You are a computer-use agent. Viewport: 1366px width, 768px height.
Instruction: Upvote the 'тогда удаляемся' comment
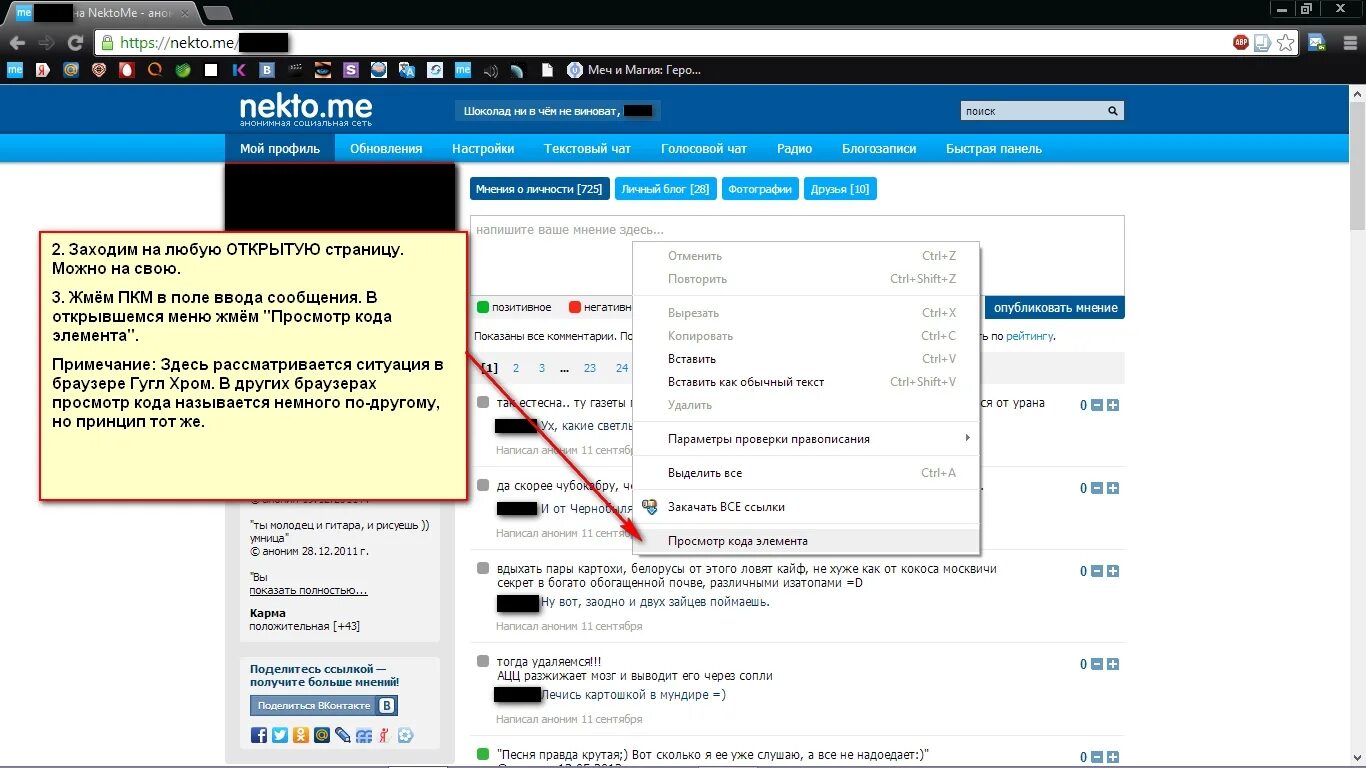(x=1113, y=664)
